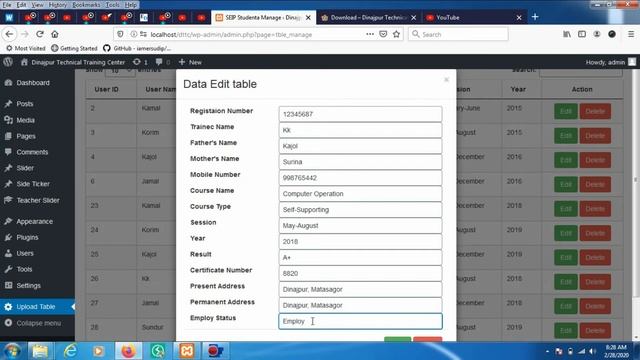Open the Most Visited bookmarks folder
The image size is (640, 360).
(x=26, y=48)
